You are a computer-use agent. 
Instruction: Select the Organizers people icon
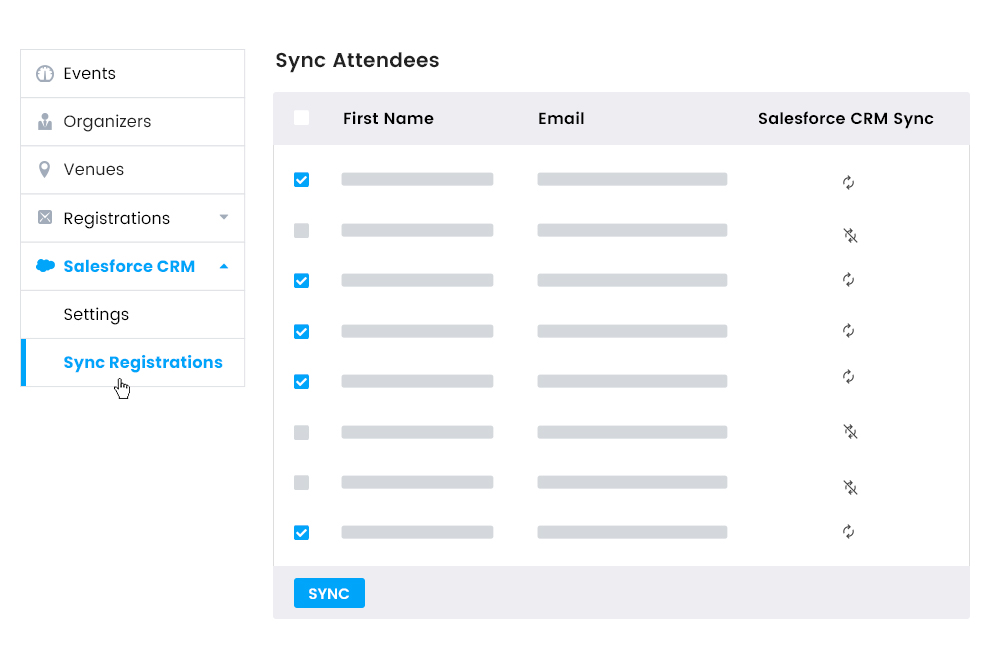pyautogui.click(x=43, y=121)
